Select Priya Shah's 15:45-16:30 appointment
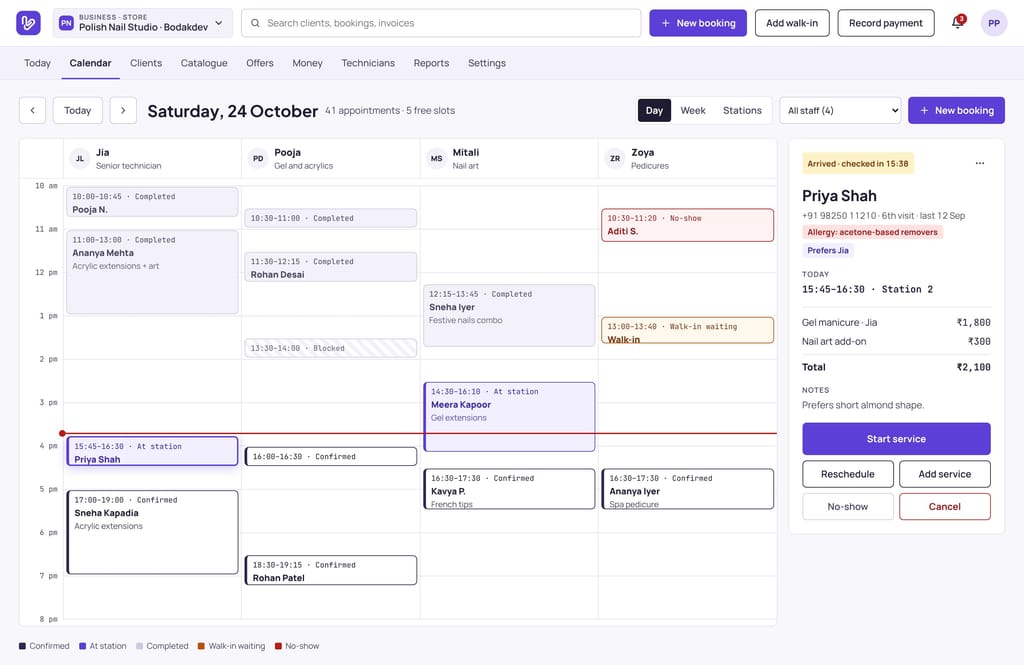Screen dimensions: 1024x665 (152, 451)
